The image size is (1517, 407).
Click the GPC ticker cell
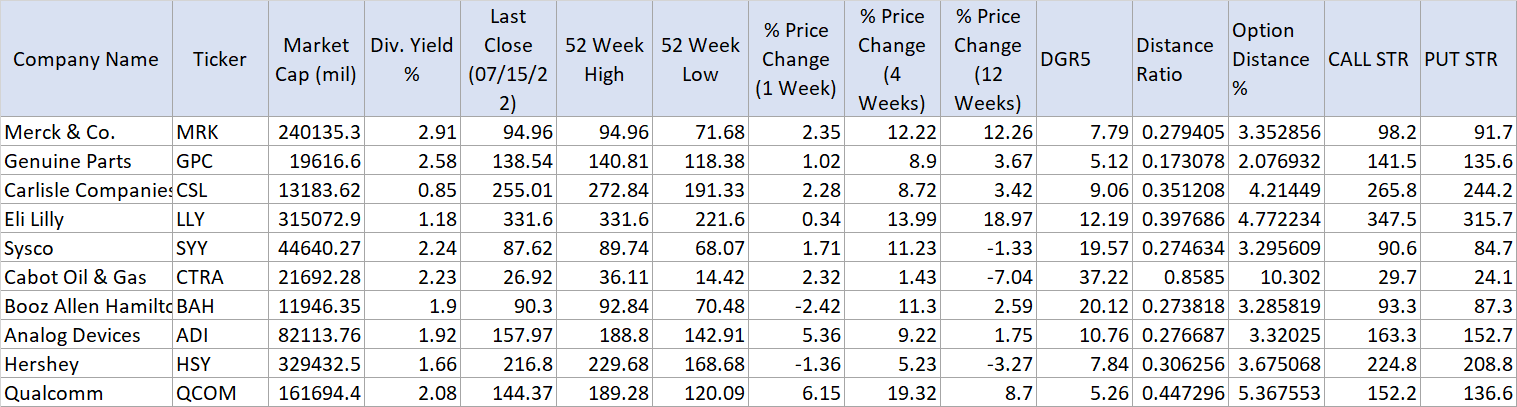click(220, 161)
